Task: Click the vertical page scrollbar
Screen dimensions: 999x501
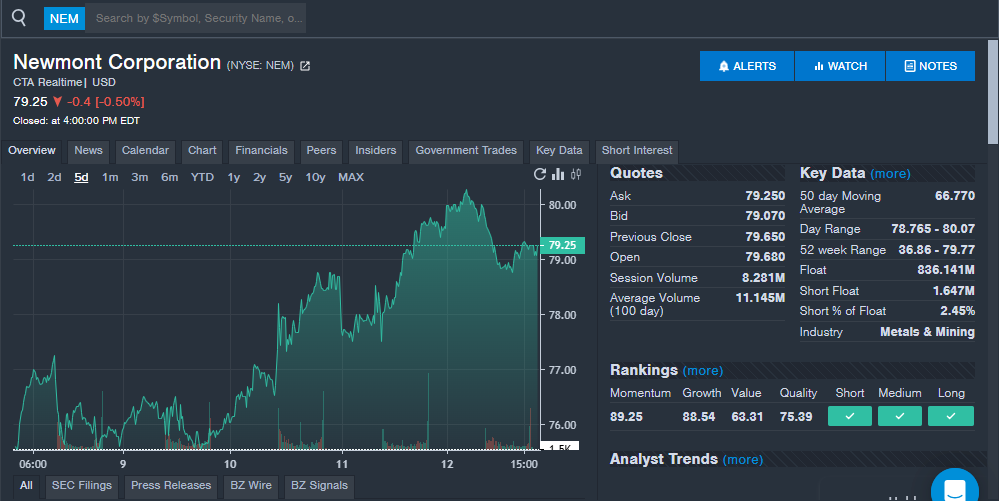Action: coord(993,92)
